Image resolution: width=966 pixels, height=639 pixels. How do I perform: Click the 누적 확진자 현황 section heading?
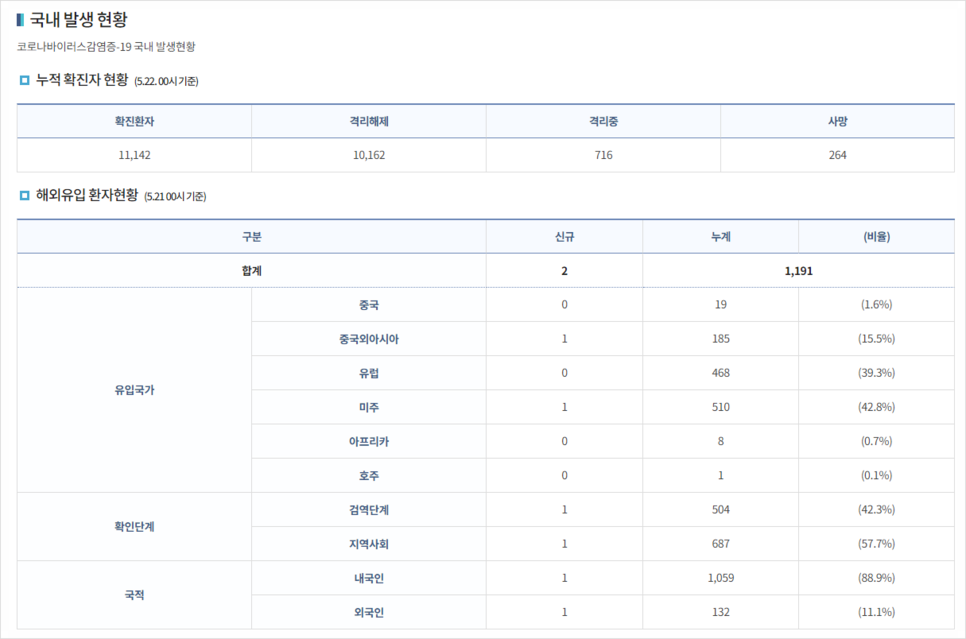[82, 79]
